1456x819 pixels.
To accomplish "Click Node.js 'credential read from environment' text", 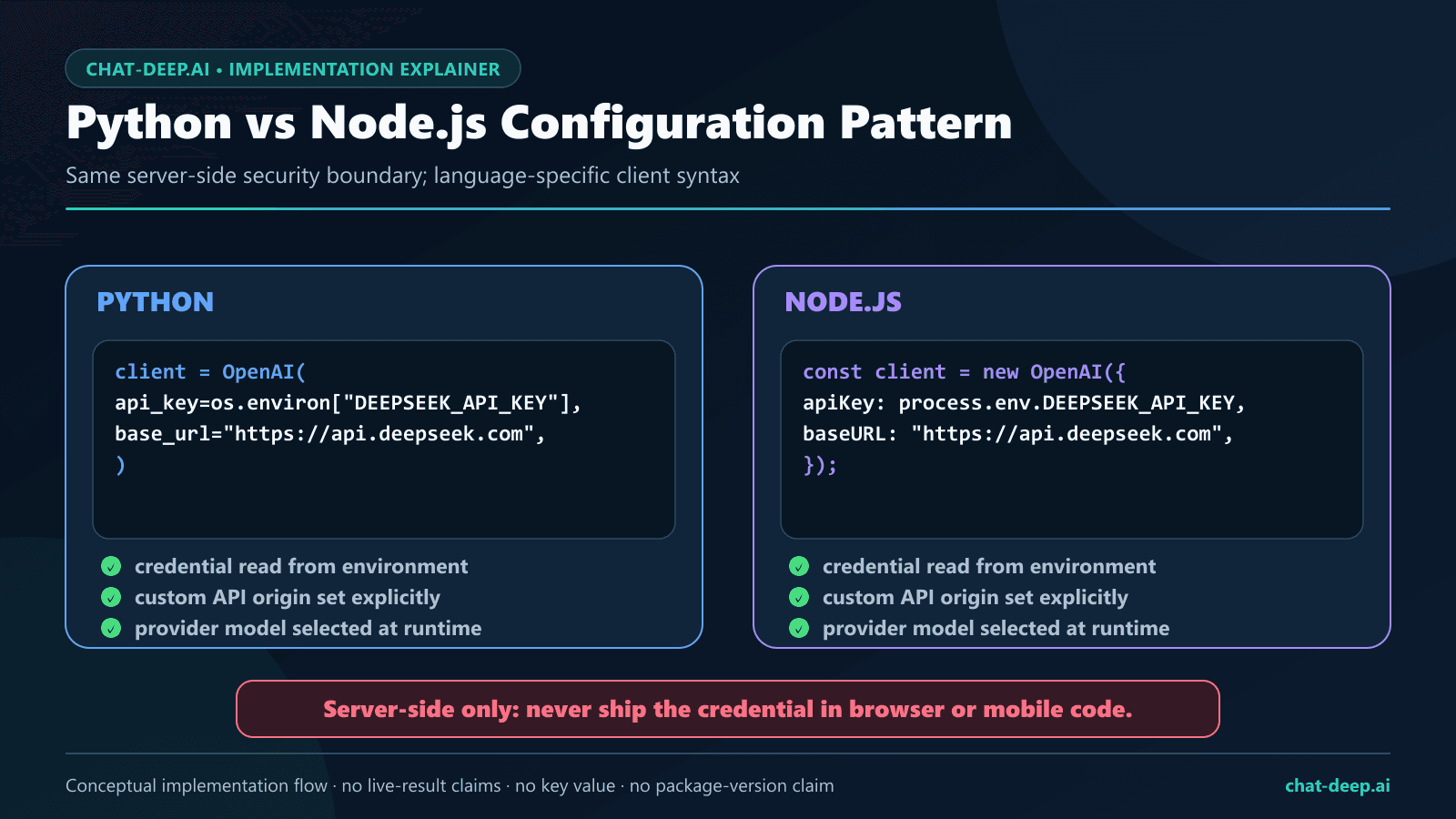I will click(989, 567).
